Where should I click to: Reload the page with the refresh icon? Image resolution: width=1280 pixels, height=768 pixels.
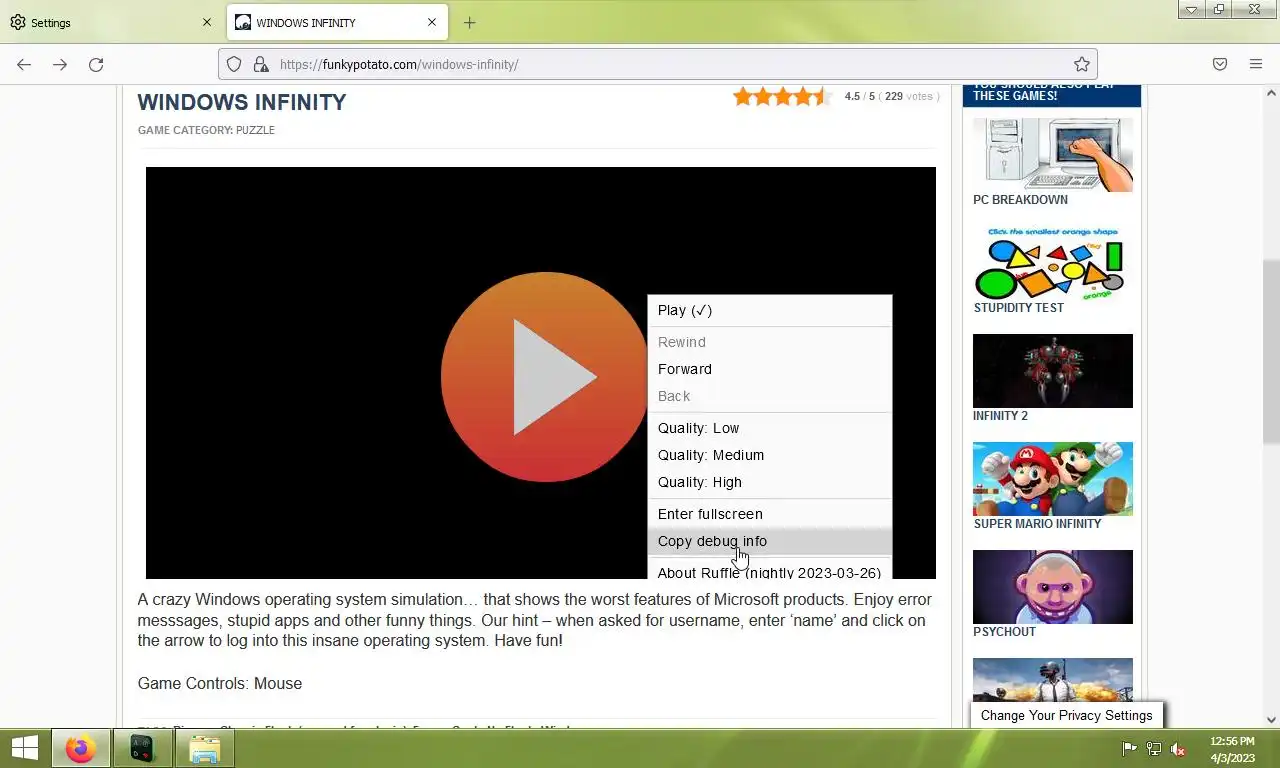[96, 64]
